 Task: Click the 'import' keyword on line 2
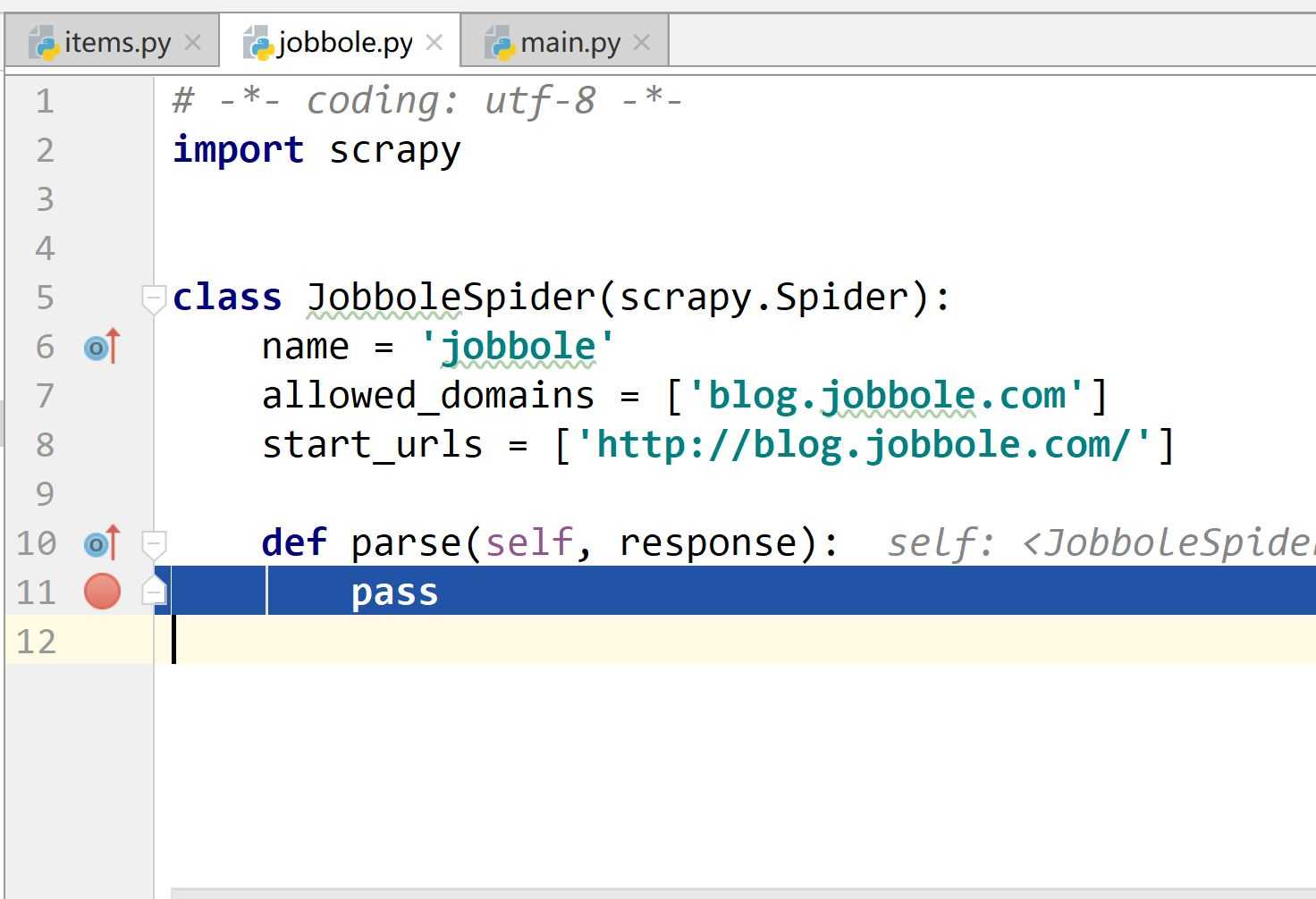coord(238,149)
